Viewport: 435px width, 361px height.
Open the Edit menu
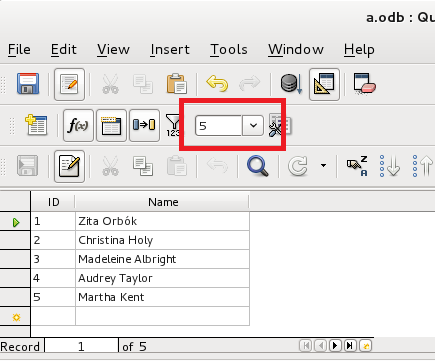click(x=63, y=49)
